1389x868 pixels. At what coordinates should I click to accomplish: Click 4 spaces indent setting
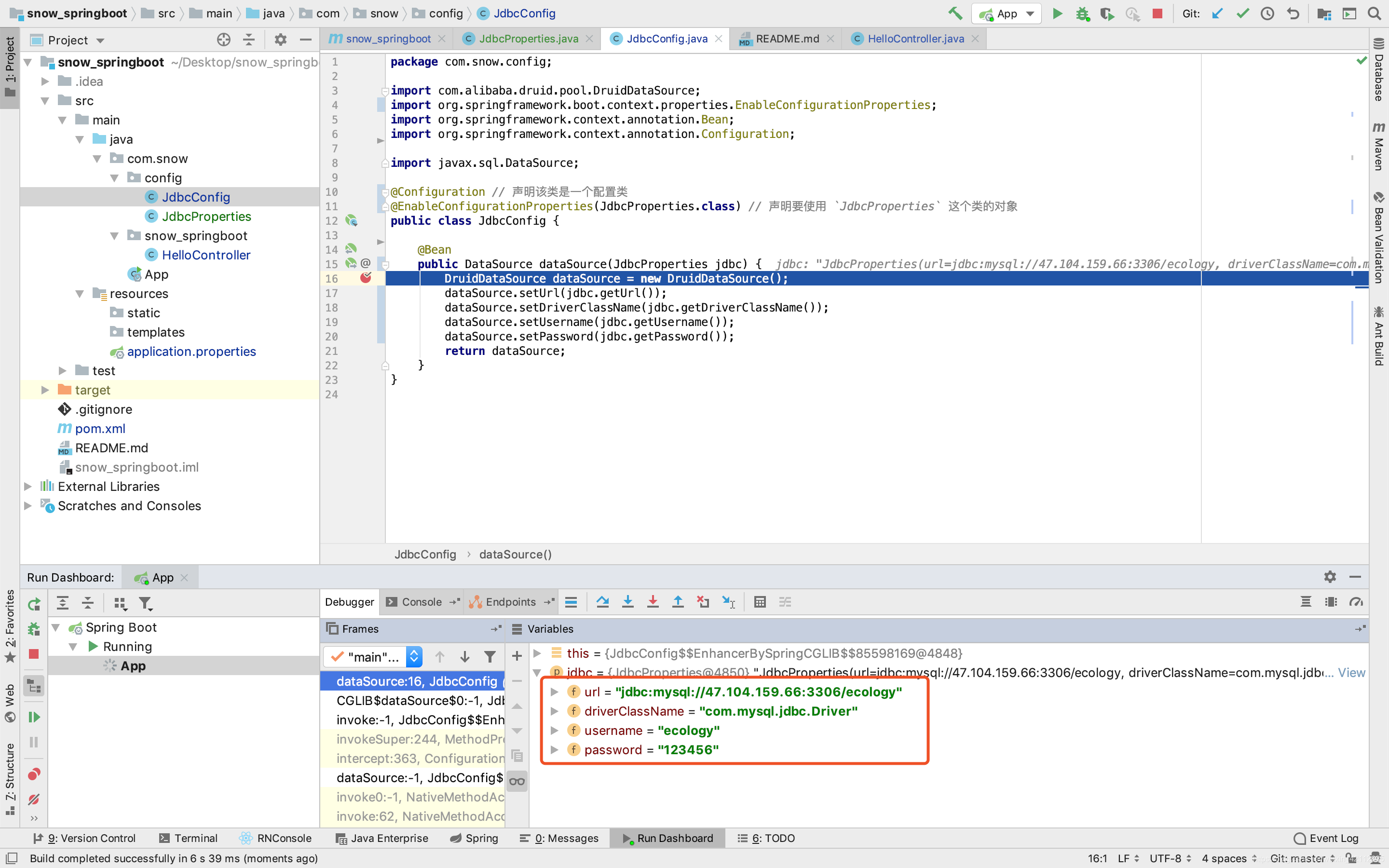[x=1228, y=858]
